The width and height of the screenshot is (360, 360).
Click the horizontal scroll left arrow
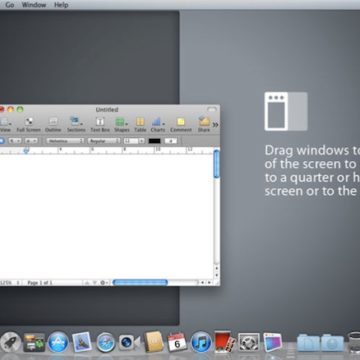[202, 283]
